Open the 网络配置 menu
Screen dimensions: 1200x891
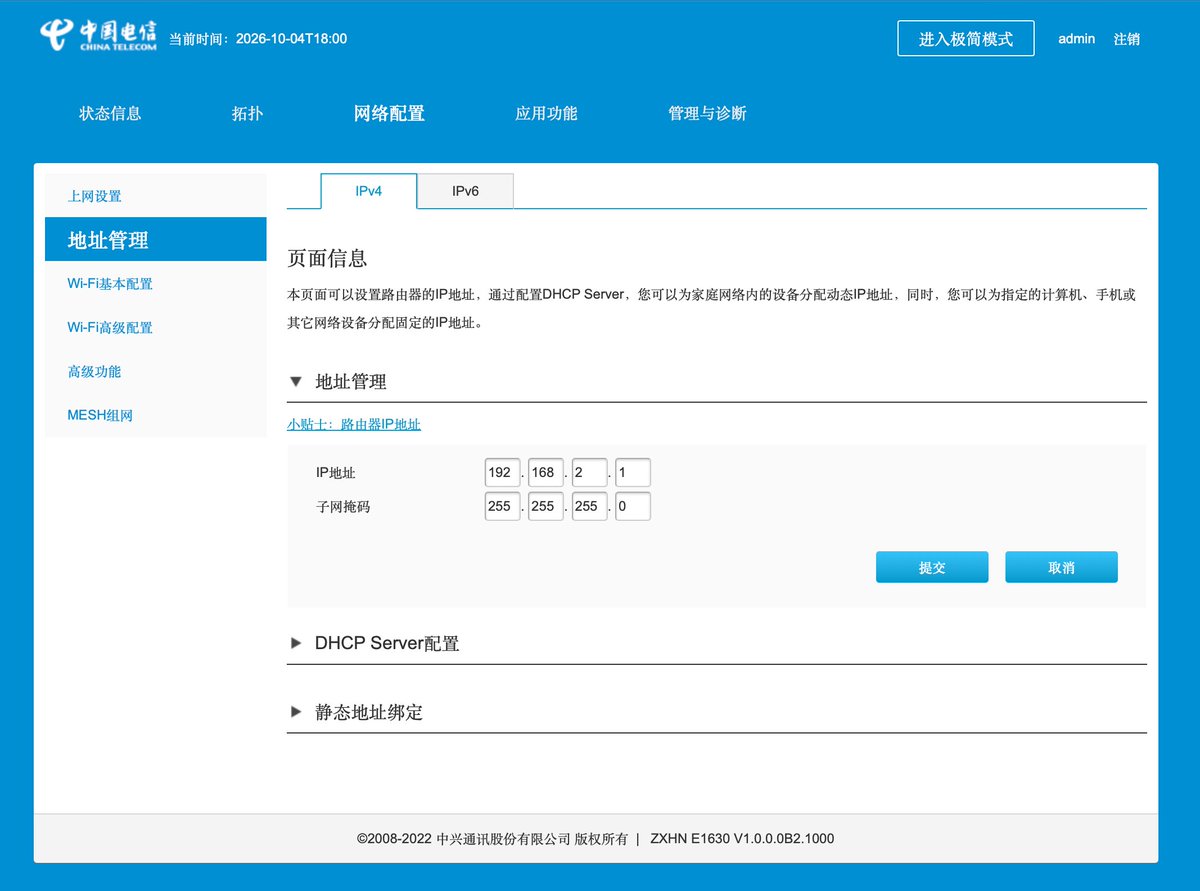tap(389, 113)
